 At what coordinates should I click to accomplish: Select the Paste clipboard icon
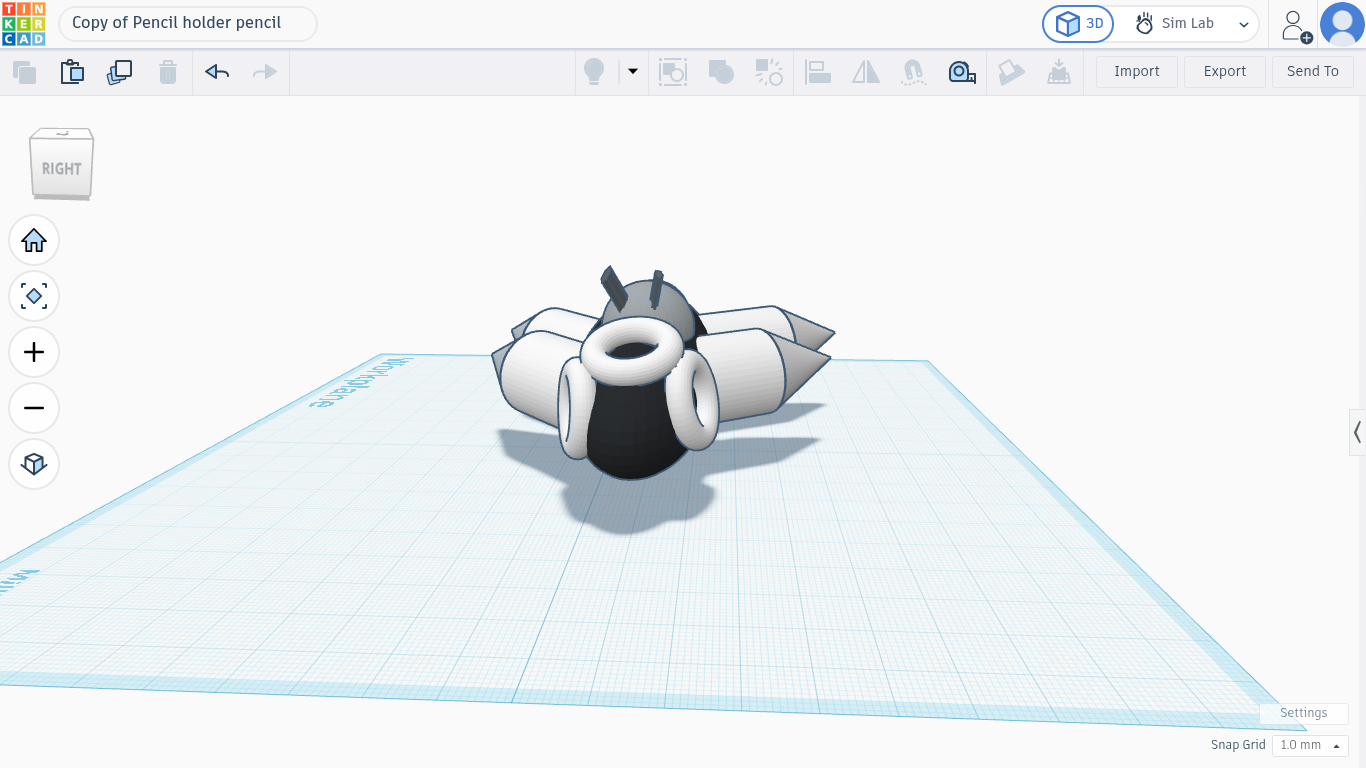(x=72, y=72)
